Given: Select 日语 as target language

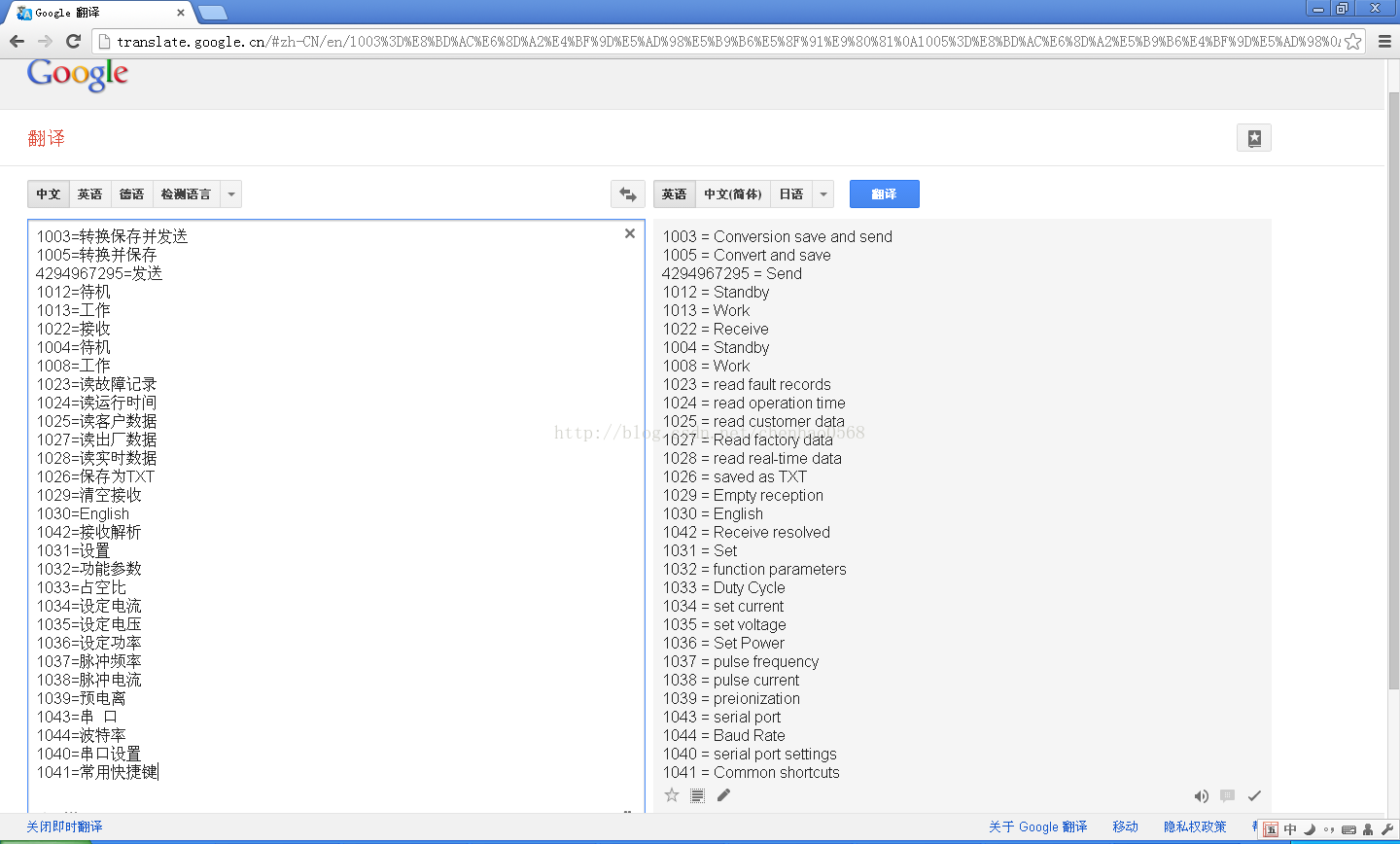Looking at the screenshot, I should coord(791,194).
